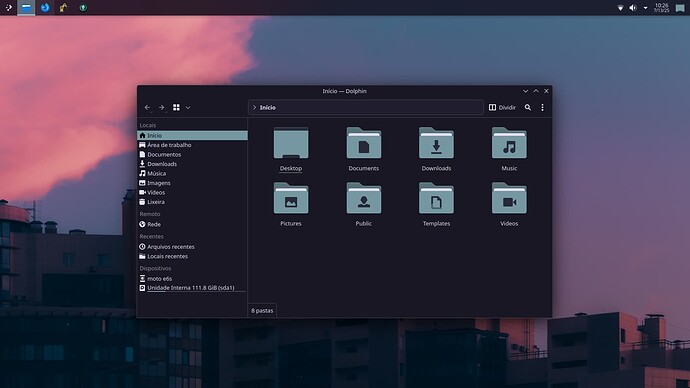The image size is (690, 388).
Task: Select the Public folder icon
Action: 363,198
